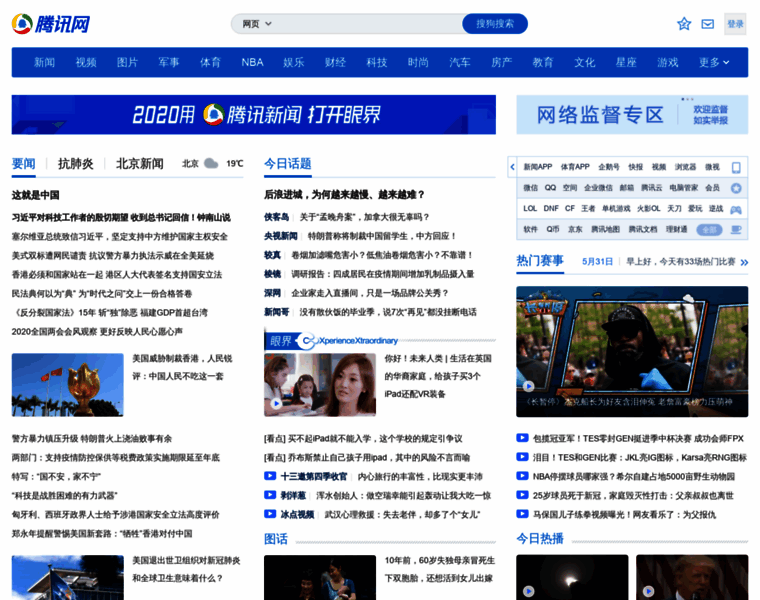The image size is (760, 600).
Task: Open 后浪进城 topic headline
Action: [344, 195]
